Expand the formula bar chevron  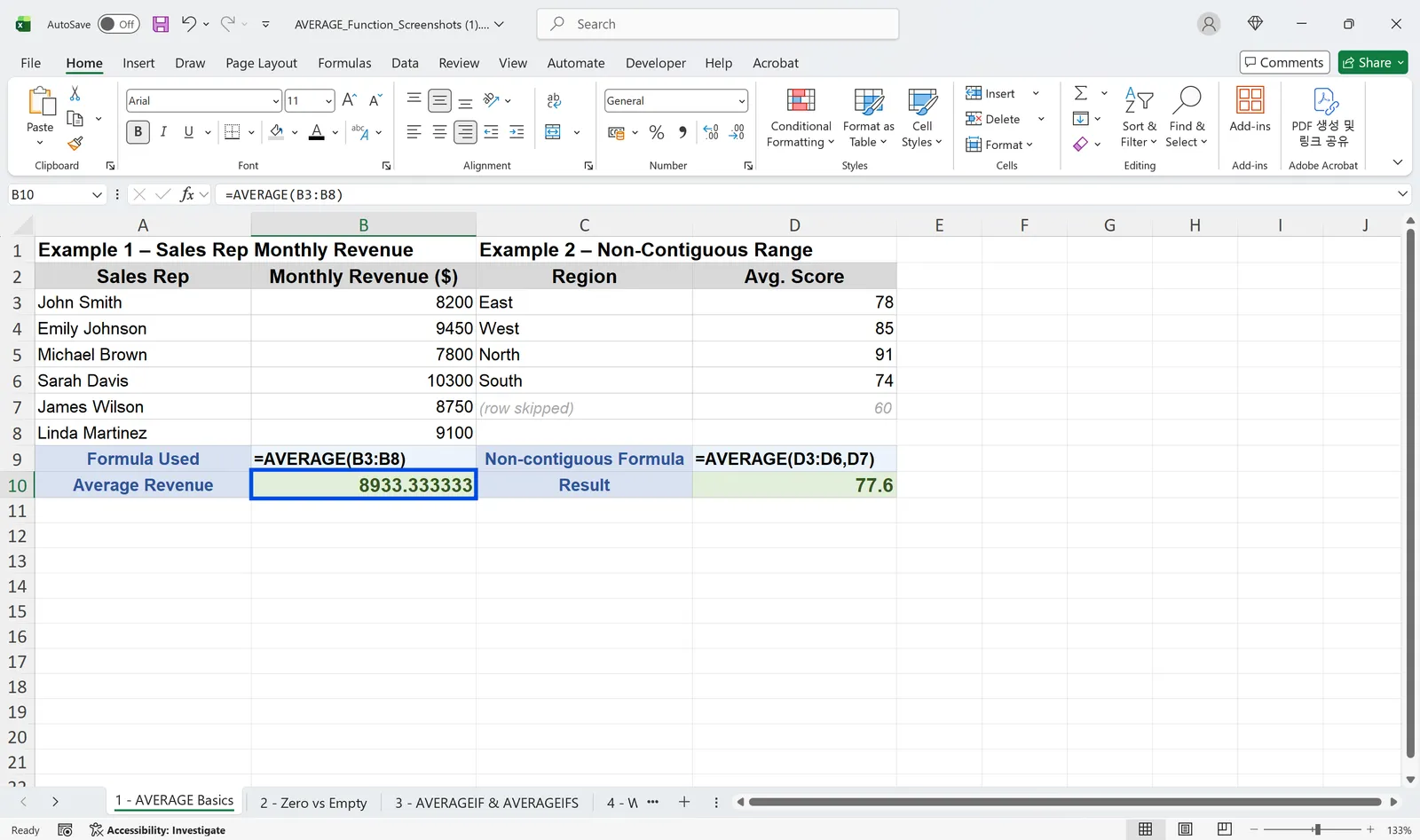pyautogui.click(x=1402, y=194)
